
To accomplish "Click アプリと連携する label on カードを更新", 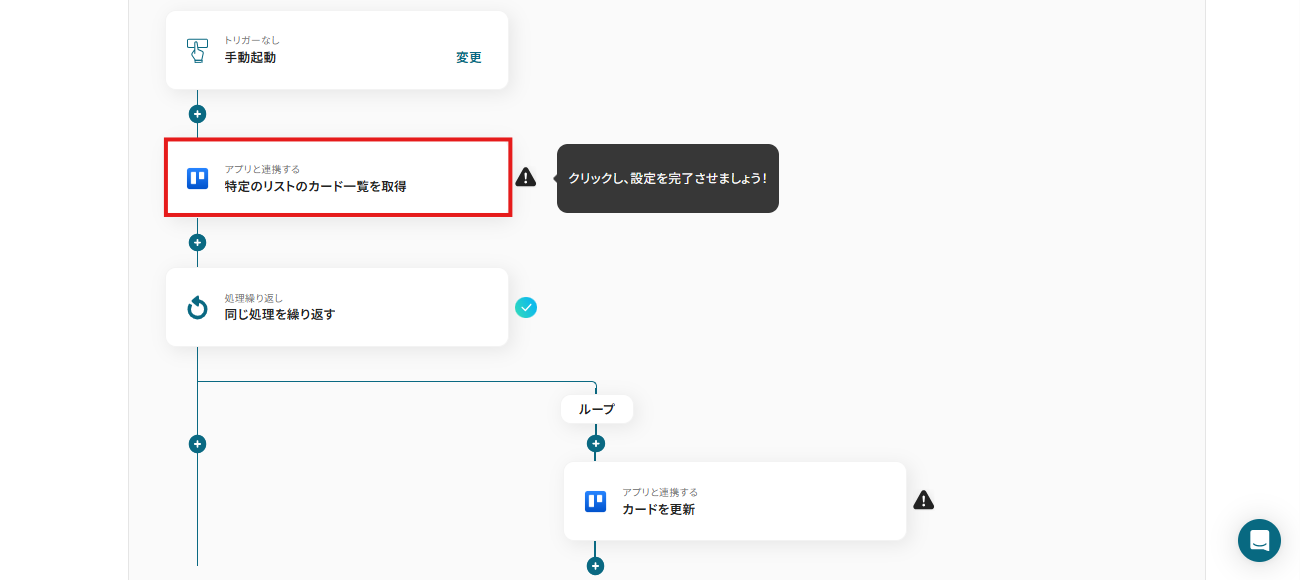I will pos(660,492).
